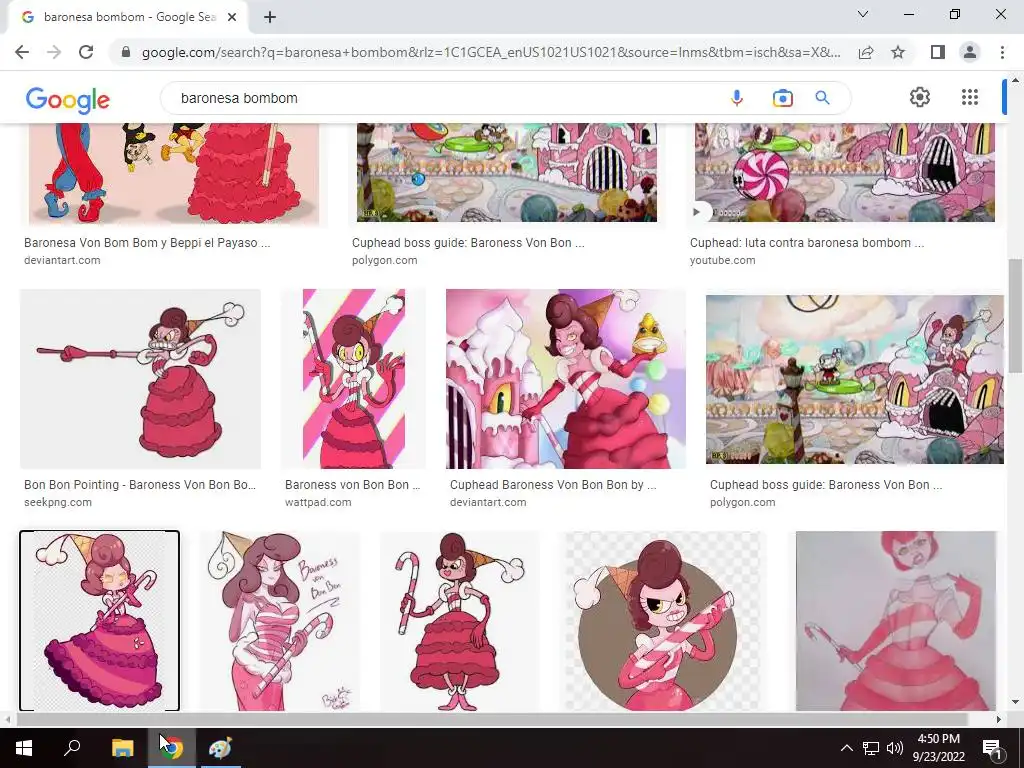Reload the current page

pos(86,52)
